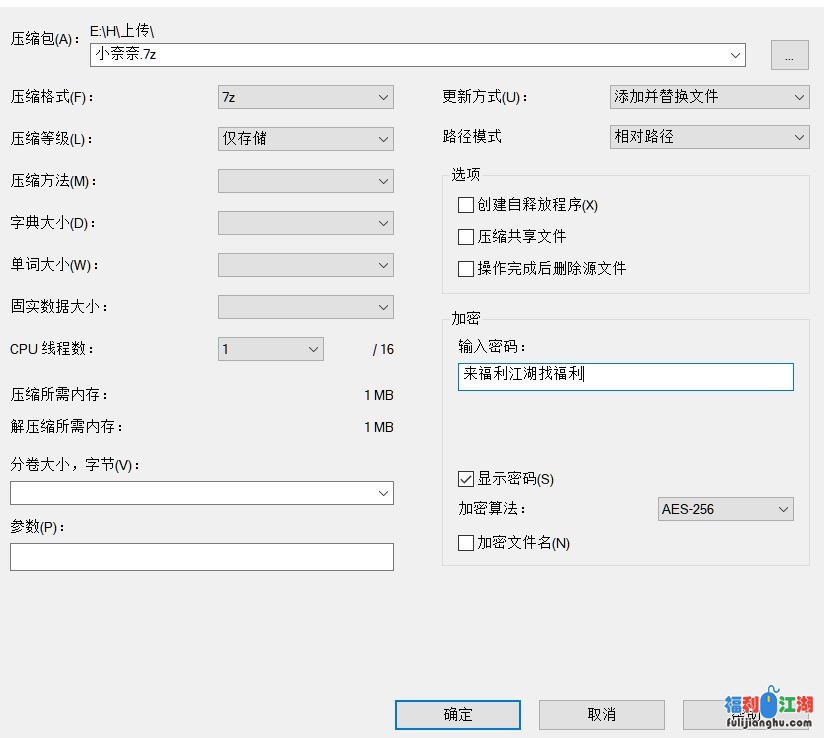Open the 分卷大小 volume size combo box
Image resolution: width=824 pixels, height=738 pixels.
tap(201, 493)
